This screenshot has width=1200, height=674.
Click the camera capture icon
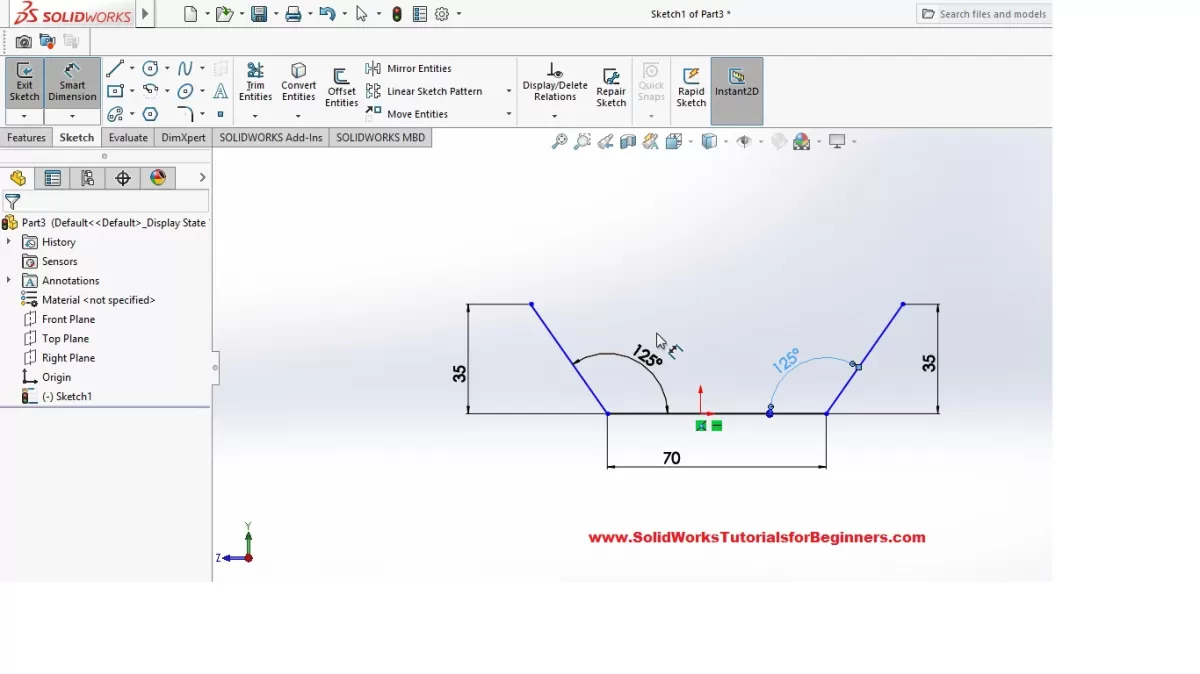coord(23,42)
